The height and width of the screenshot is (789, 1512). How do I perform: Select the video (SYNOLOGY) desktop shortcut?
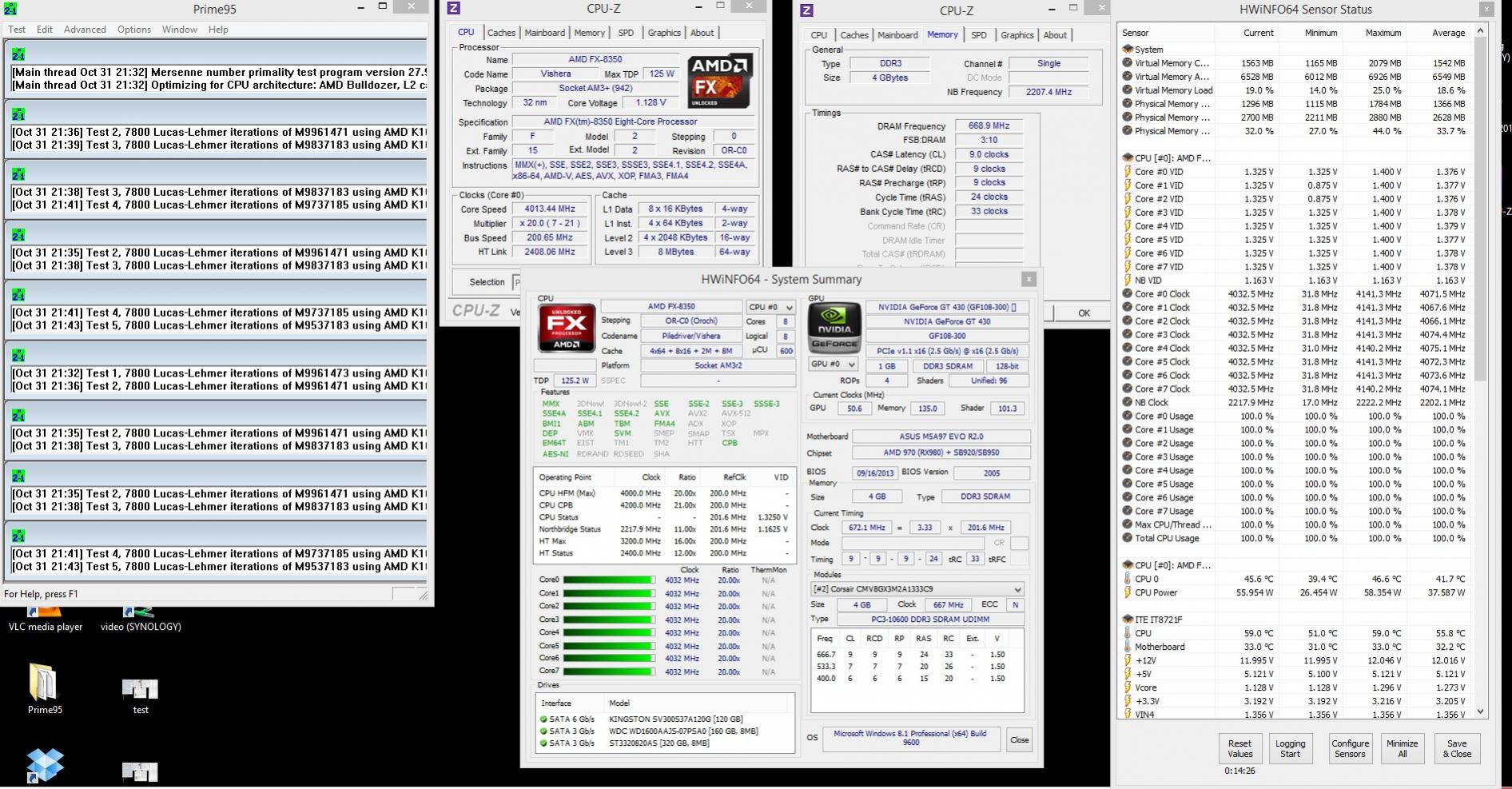click(141, 620)
